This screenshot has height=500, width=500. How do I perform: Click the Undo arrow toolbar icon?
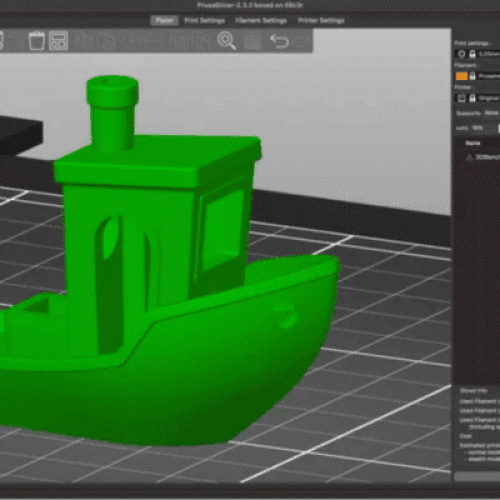point(279,41)
